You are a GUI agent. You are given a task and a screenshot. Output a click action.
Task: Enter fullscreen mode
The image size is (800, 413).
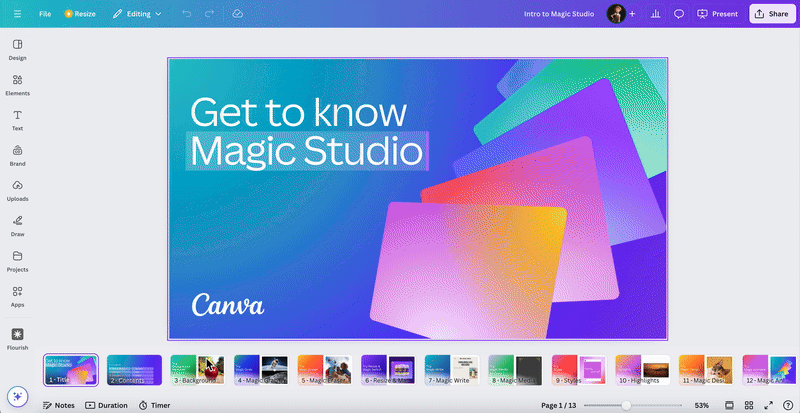[x=768, y=405]
